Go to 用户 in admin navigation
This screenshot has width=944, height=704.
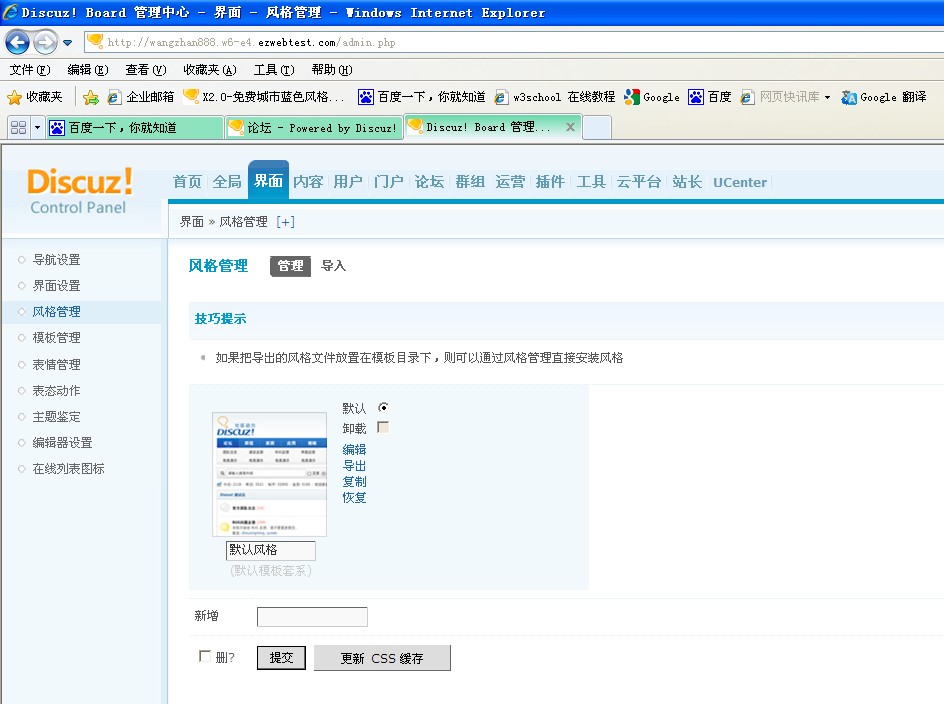click(x=348, y=182)
